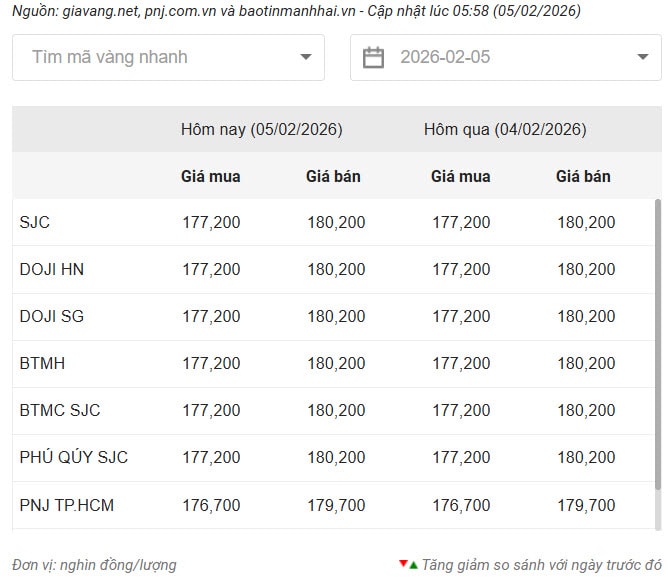This screenshot has width=668, height=587.
Task: Select the DOJI HN row label
Action: 52,269
